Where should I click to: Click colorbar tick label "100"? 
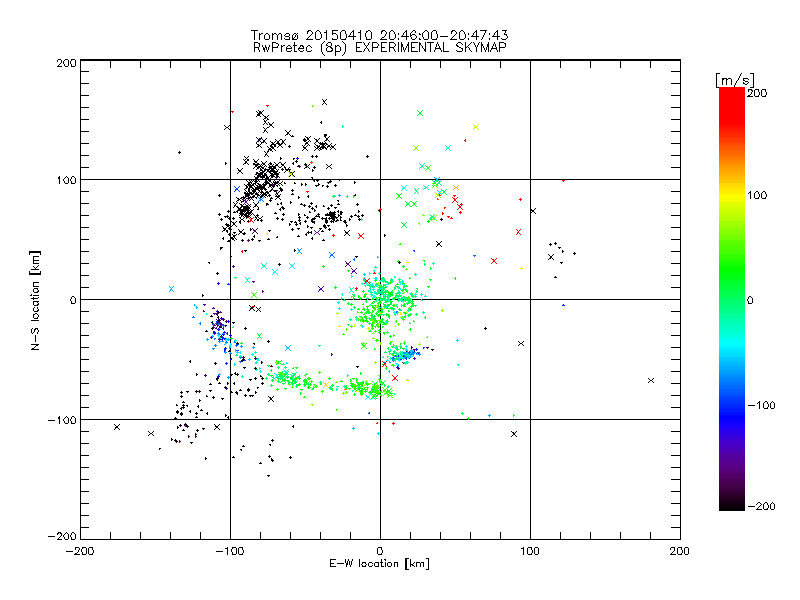tap(757, 195)
